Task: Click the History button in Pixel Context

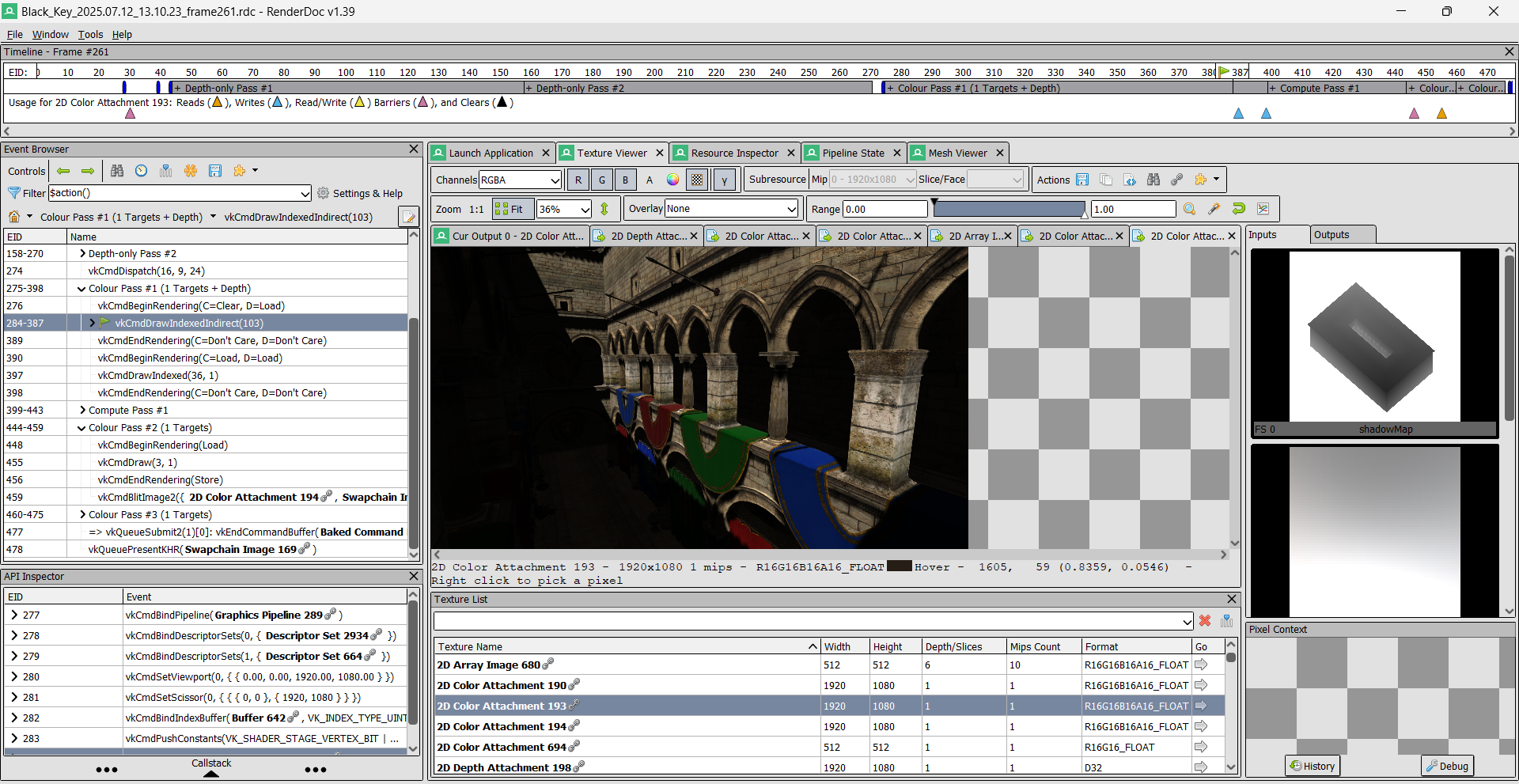Action: 1313,766
